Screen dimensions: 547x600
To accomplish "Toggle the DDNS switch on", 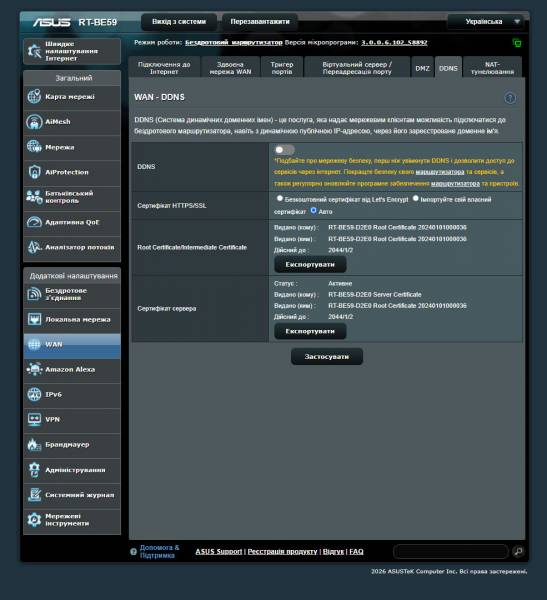I will tap(284, 150).
